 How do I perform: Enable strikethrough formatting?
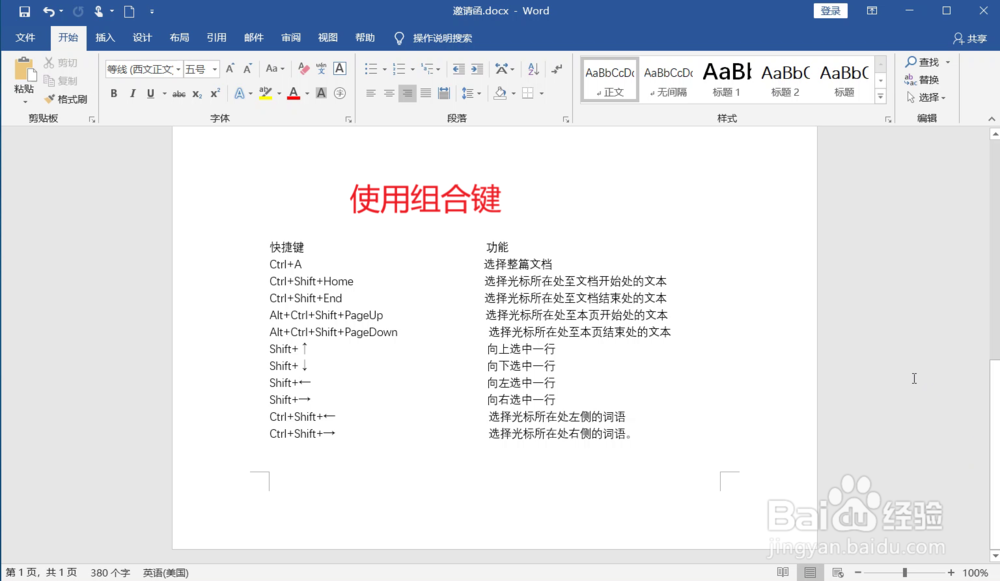click(x=180, y=93)
